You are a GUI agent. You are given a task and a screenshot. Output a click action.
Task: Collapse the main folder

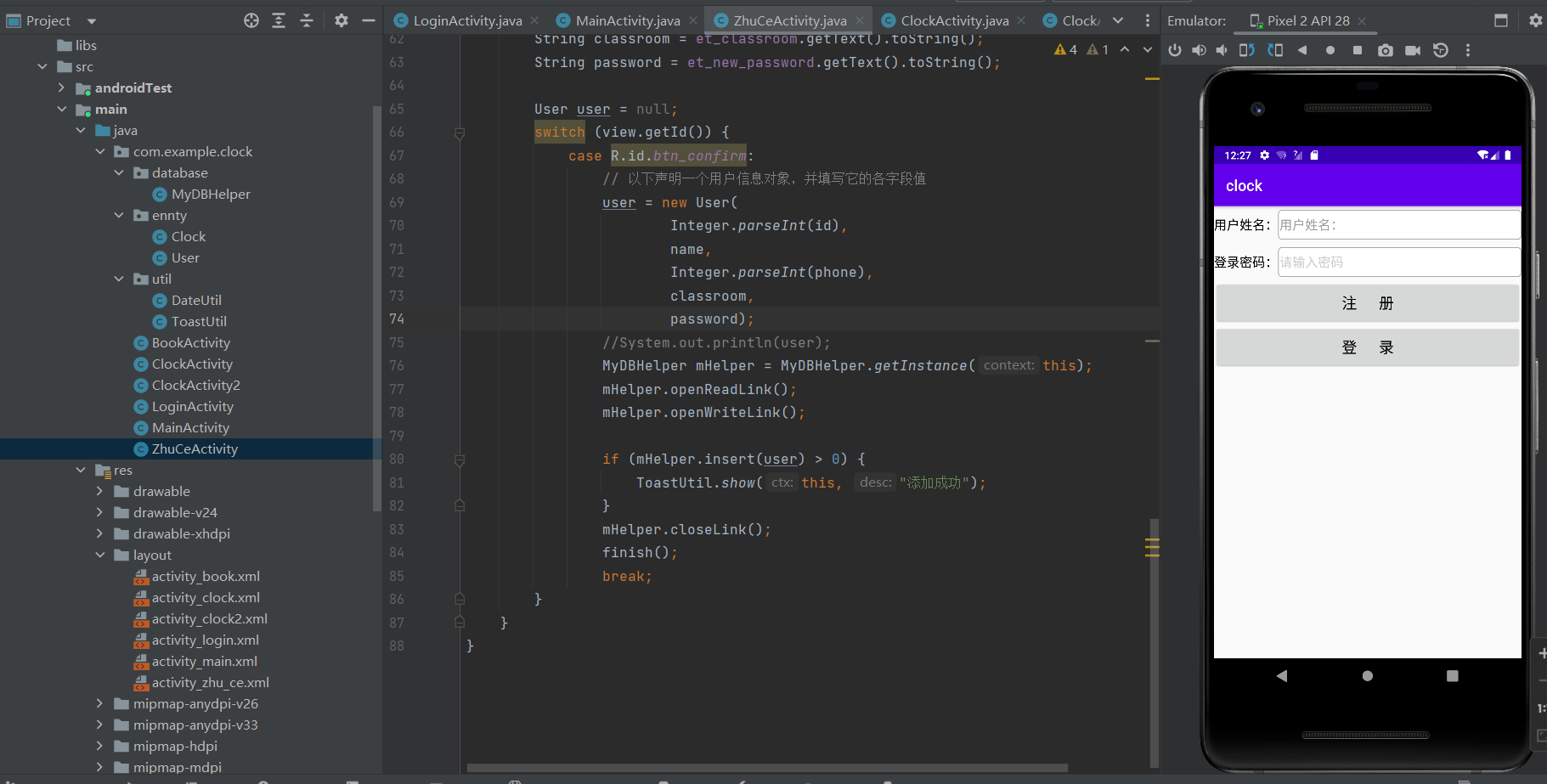(x=62, y=109)
